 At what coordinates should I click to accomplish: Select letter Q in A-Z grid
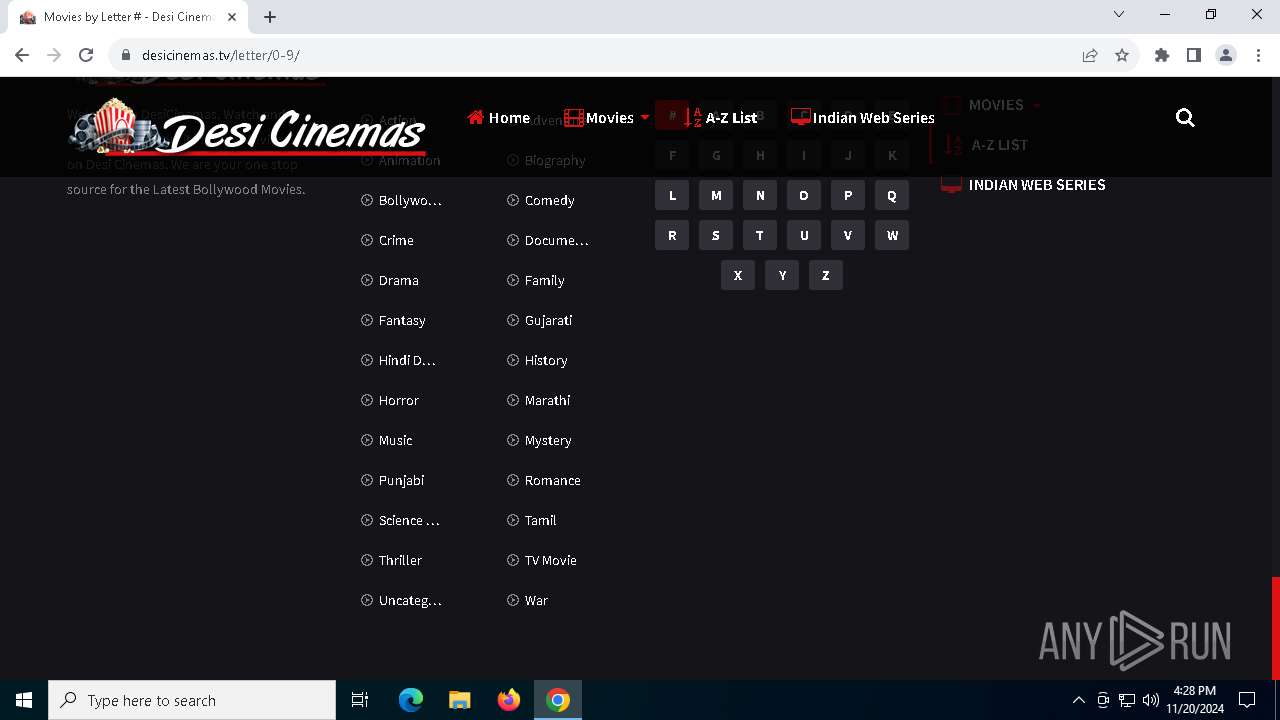(892, 196)
